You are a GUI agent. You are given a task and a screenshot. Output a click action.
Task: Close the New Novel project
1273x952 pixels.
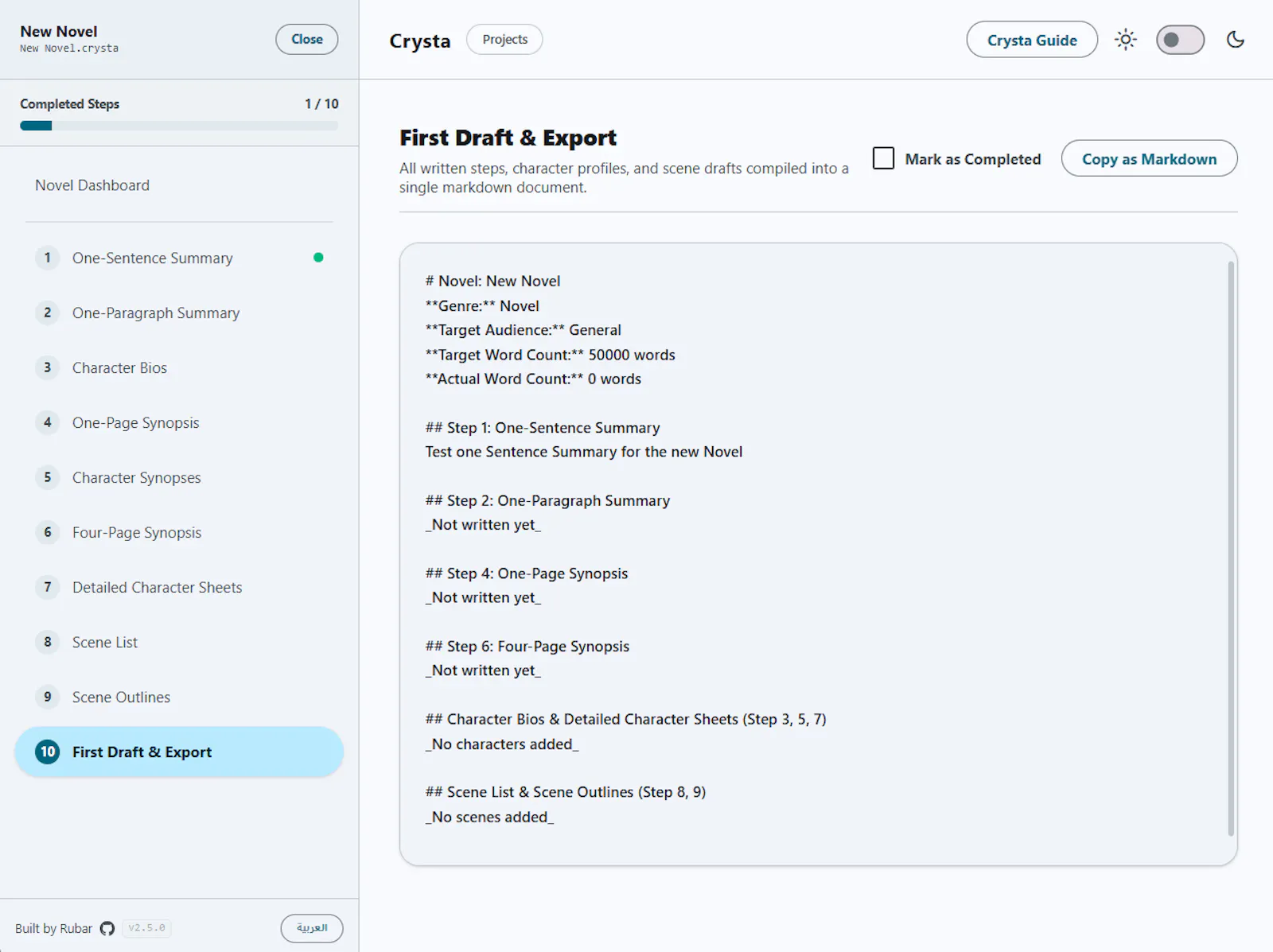[307, 39]
